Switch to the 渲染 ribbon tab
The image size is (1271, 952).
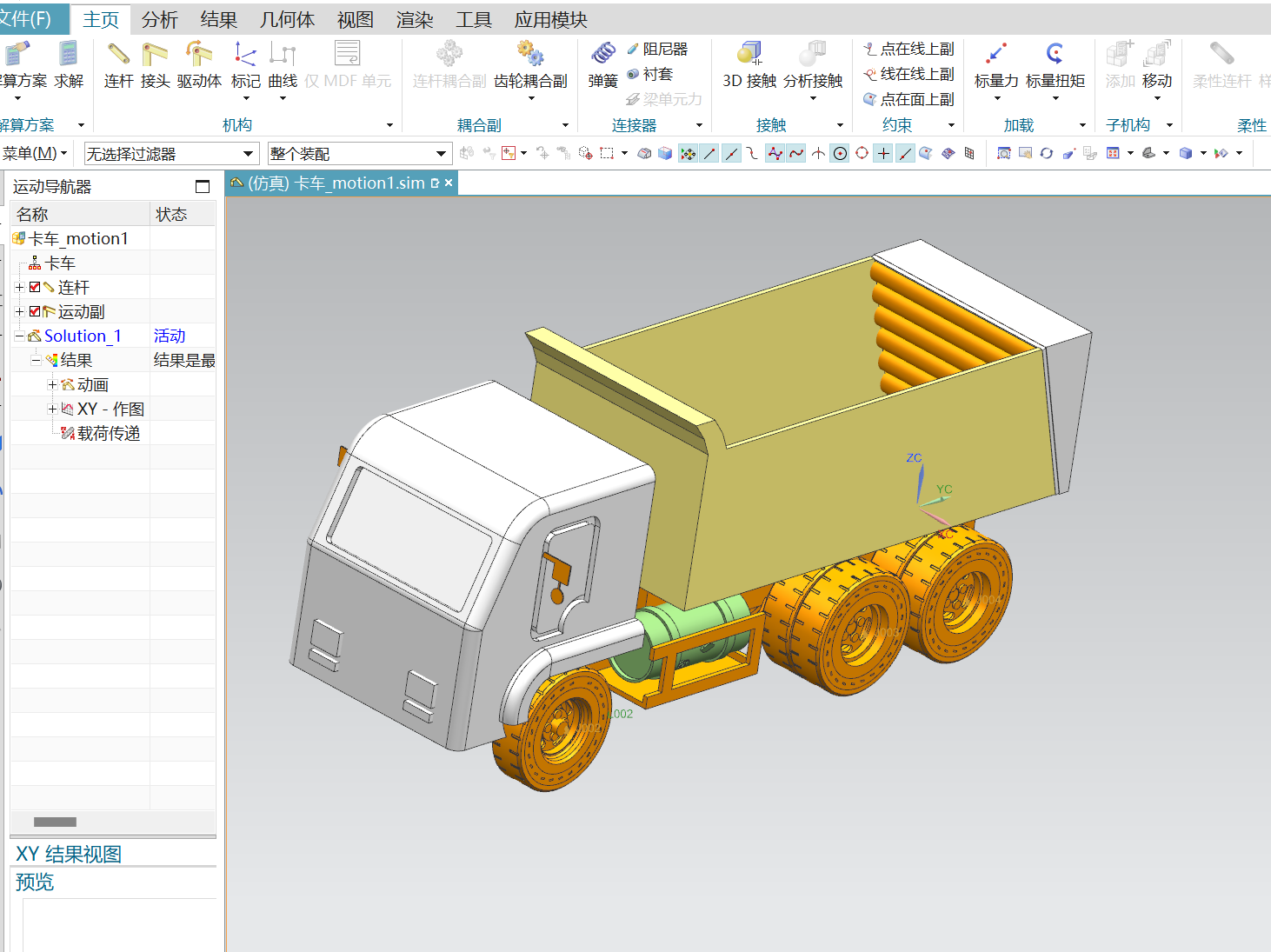coord(415,19)
